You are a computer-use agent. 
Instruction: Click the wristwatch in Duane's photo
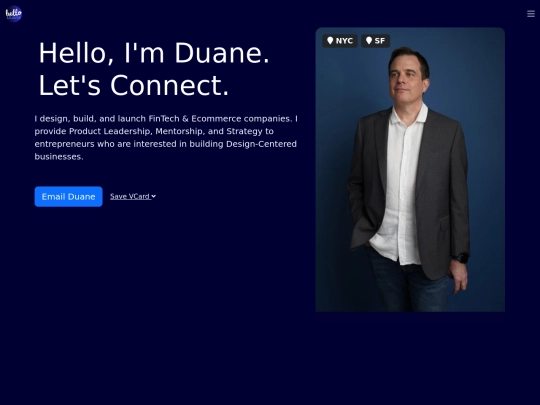pyautogui.click(x=460, y=258)
